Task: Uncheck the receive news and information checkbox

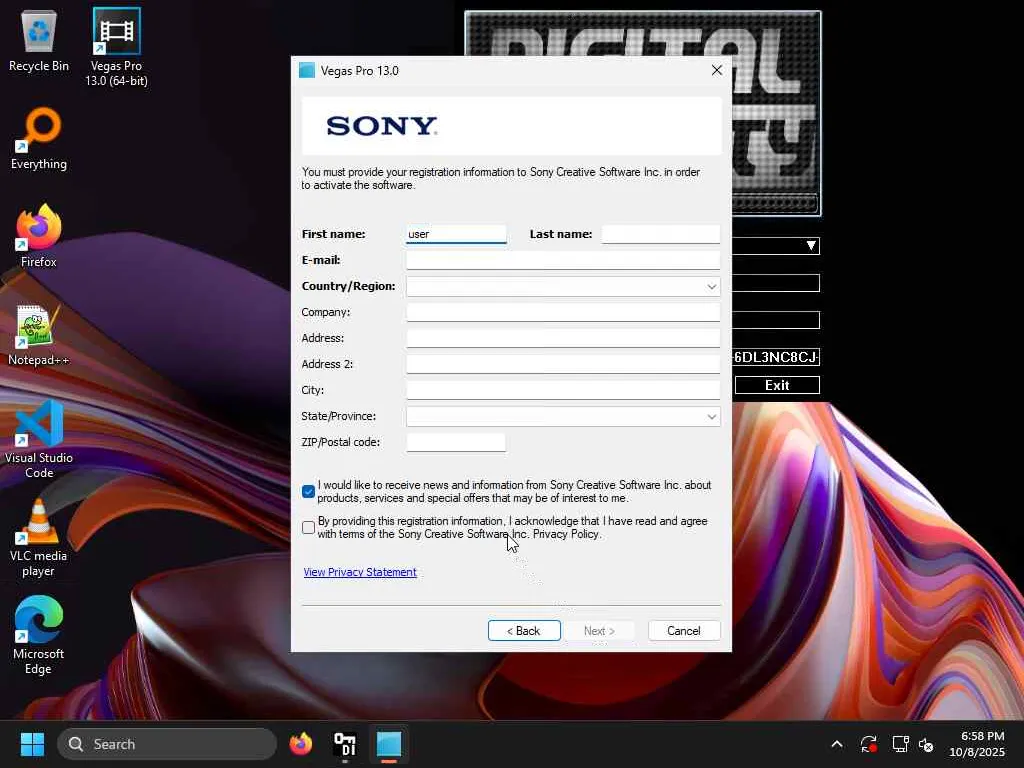Action: click(x=309, y=491)
